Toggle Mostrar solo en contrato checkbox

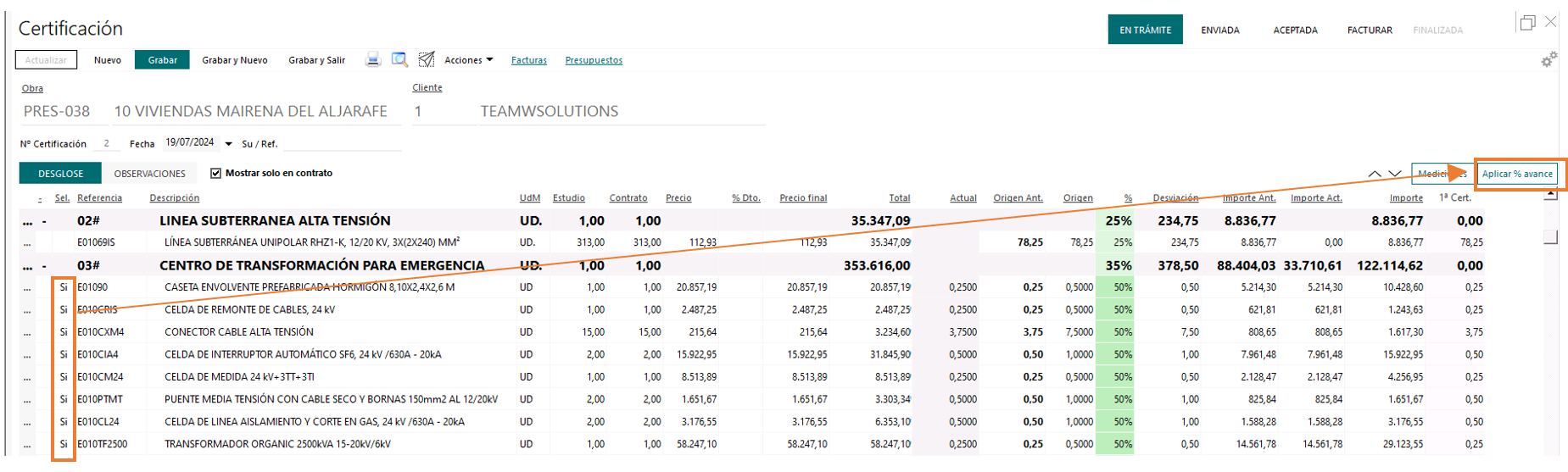tap(215, 173)
